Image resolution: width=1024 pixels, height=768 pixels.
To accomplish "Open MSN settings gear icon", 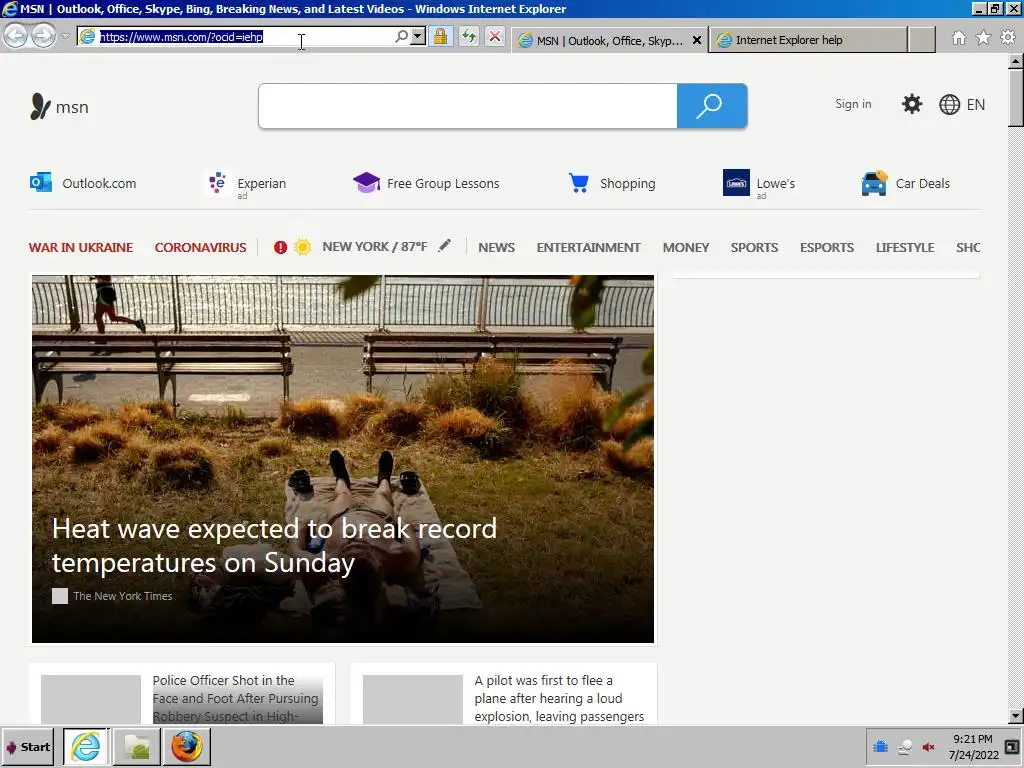I will (x=912, y=104).
